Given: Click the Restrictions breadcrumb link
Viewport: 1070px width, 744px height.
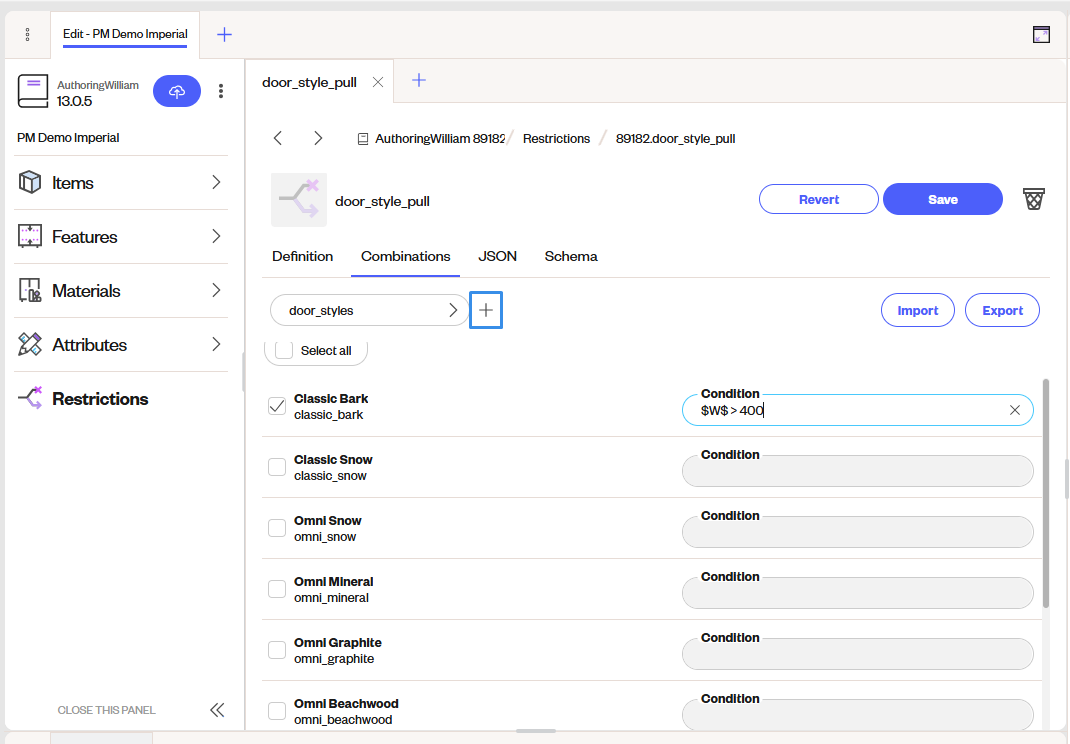Looking at the screenshot, I should pyautogui.click(x=556, y=139).
